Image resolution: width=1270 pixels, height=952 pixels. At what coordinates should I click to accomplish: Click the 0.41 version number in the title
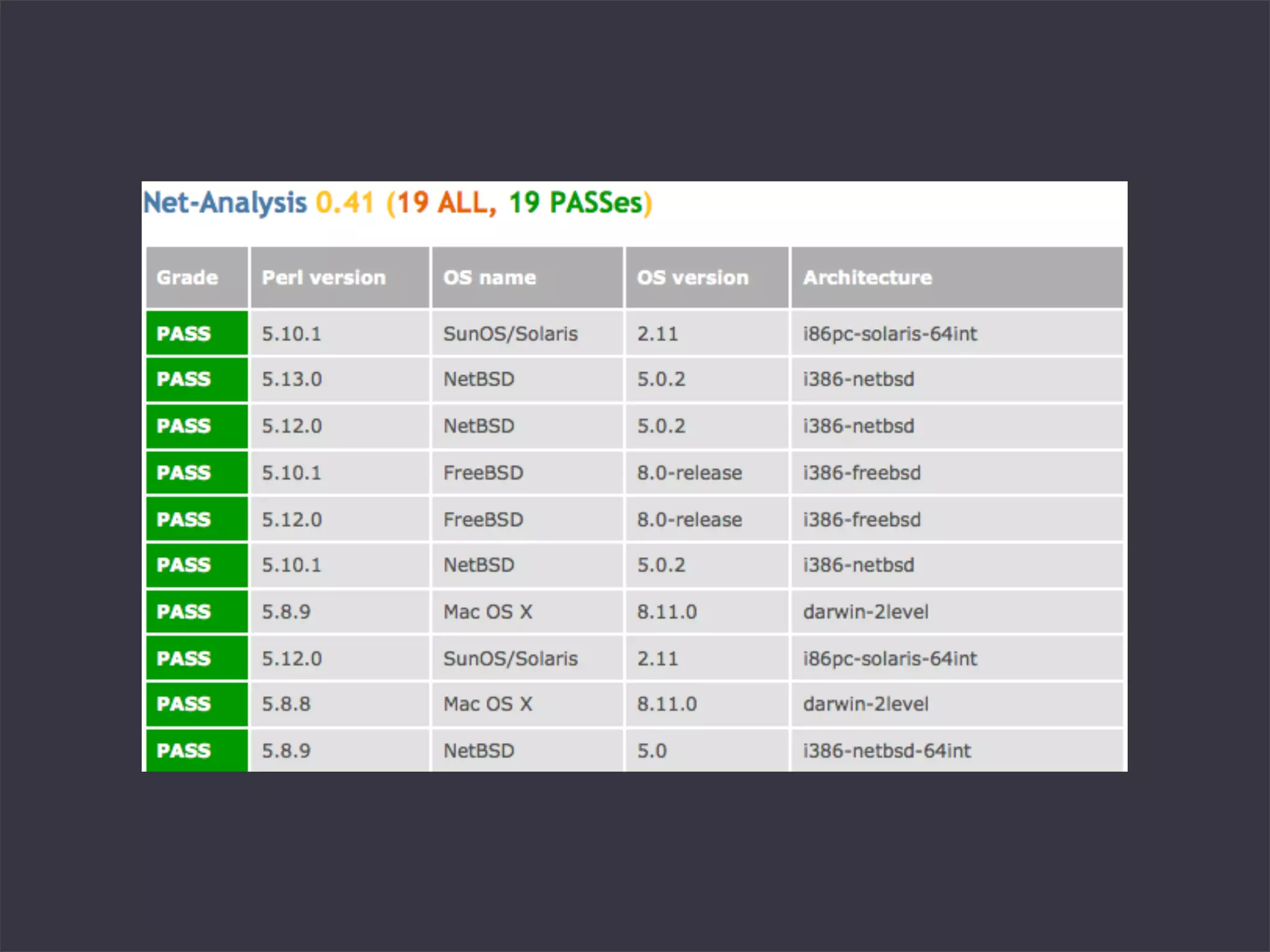[x=345, y=203]
